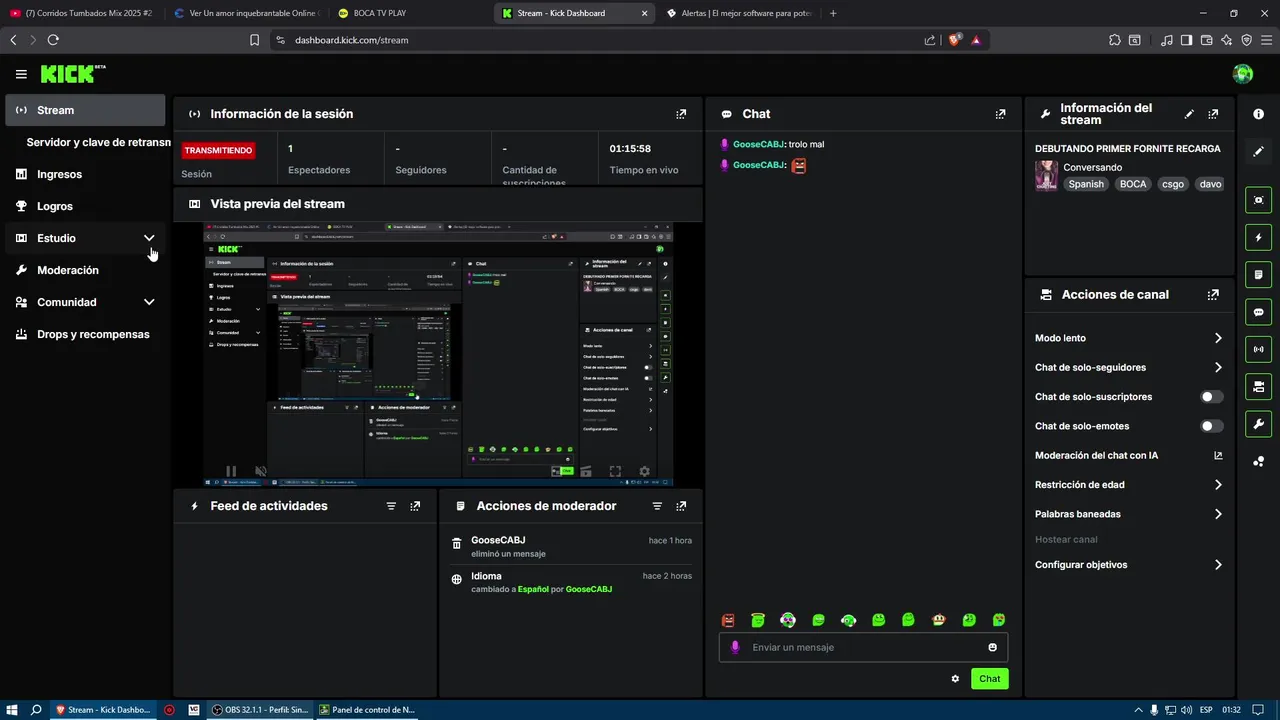Click the stream preview video

pyautogui.click(x=438, y=354)
